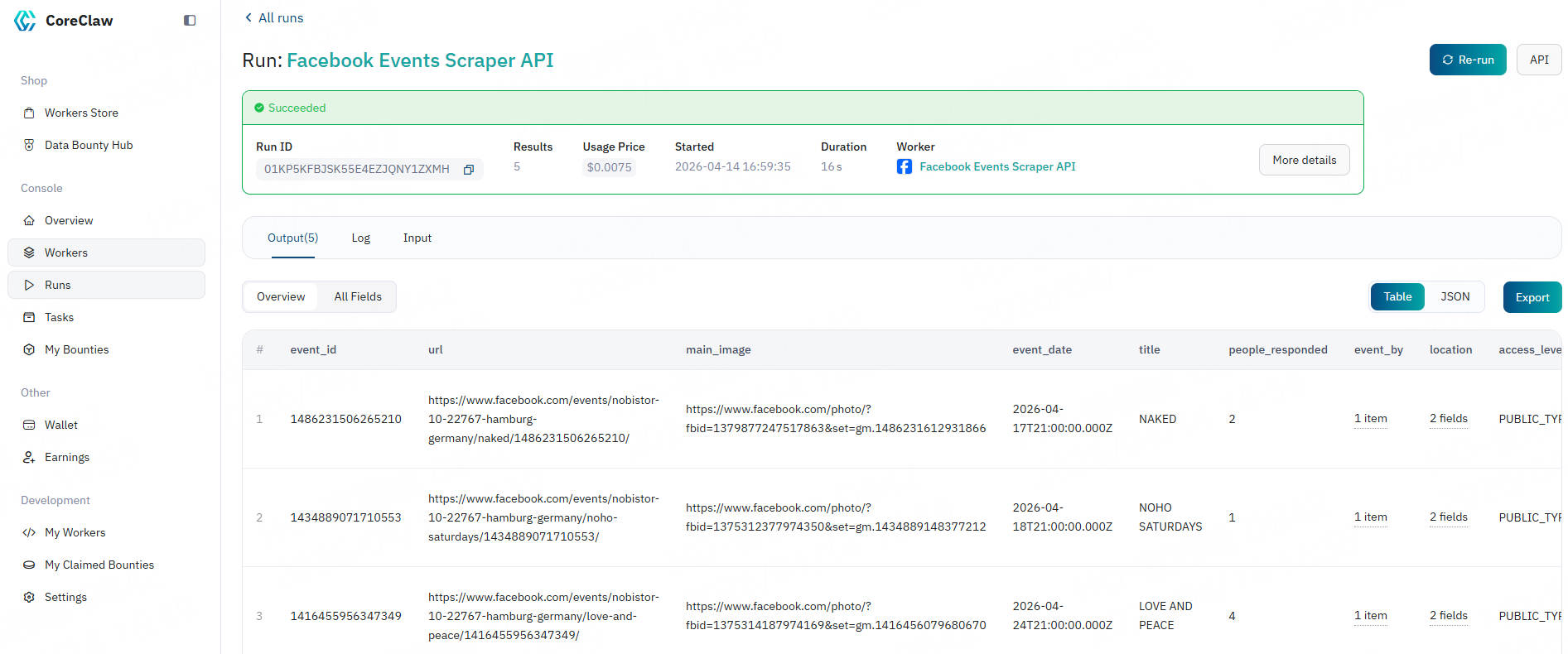Open Workers Store from sidebar
The width and height of the screenshot is (1568, 654).
pyautogui.click(x=81, y=113)
